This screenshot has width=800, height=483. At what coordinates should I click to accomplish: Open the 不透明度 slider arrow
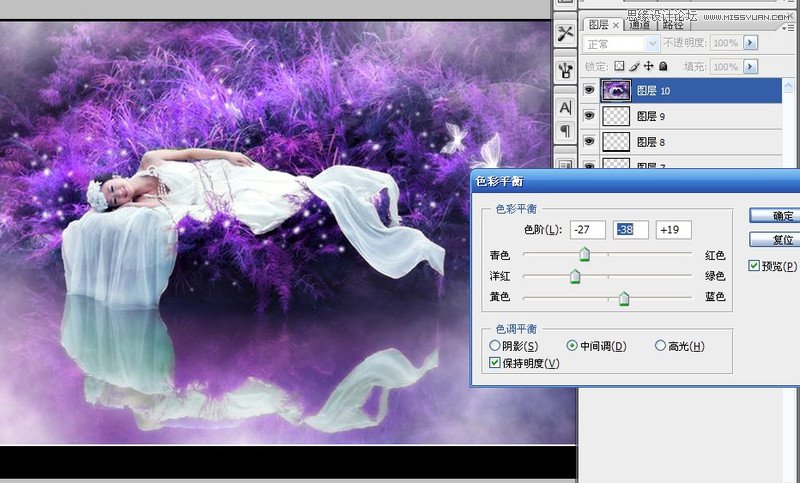tap(750, 43)
